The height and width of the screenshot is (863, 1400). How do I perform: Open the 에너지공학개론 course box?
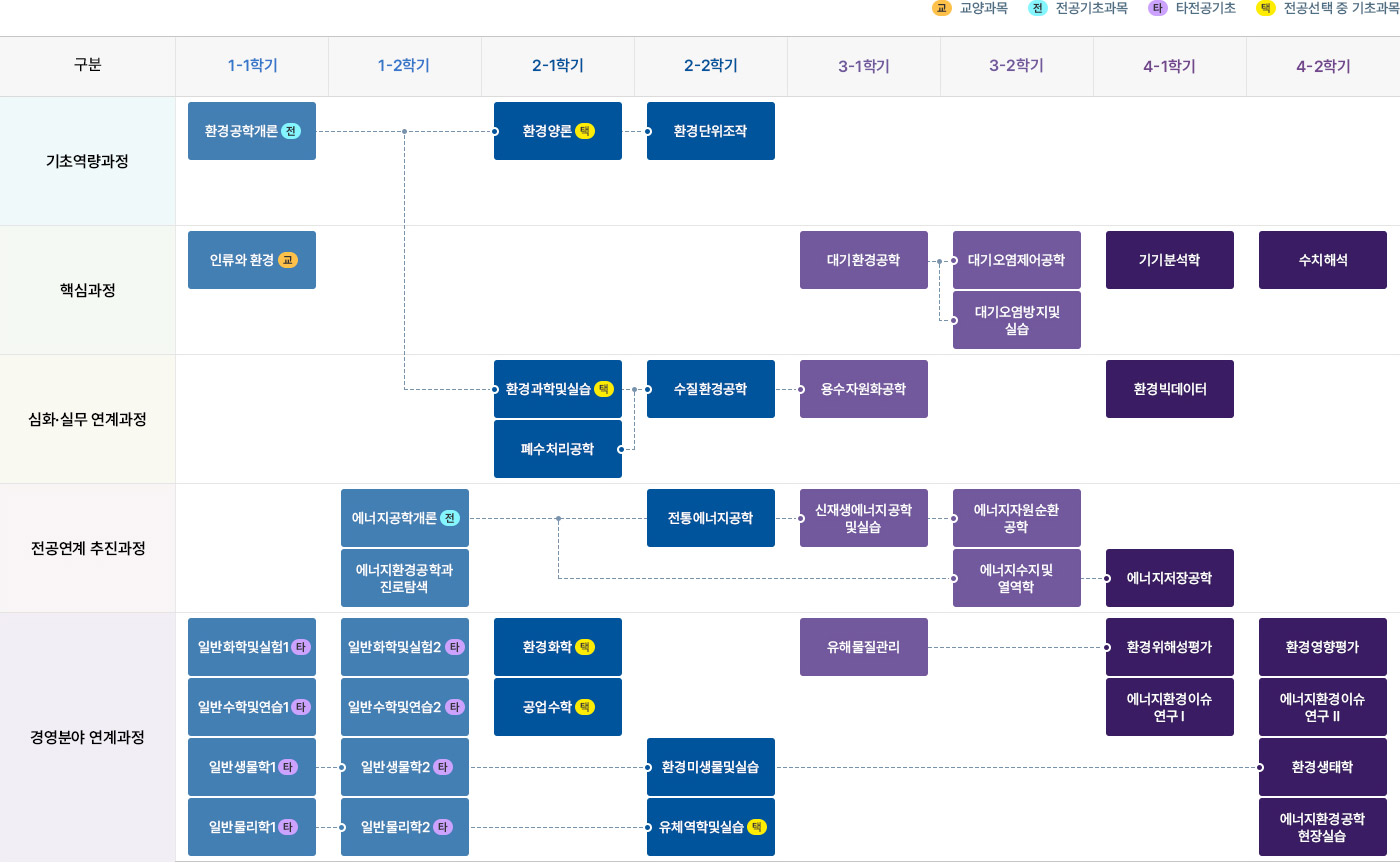tap(405, 518)
